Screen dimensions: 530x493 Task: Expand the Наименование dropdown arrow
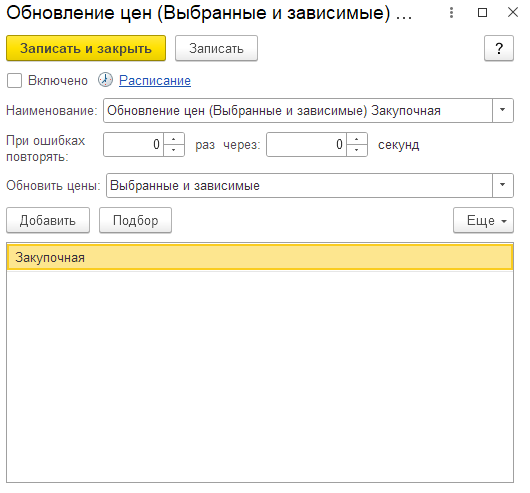[503, 110]
